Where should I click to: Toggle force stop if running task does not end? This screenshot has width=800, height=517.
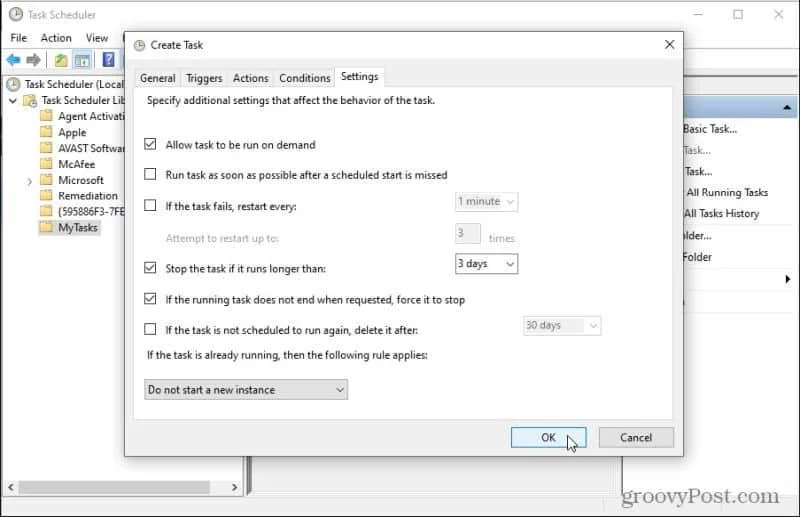150,299
